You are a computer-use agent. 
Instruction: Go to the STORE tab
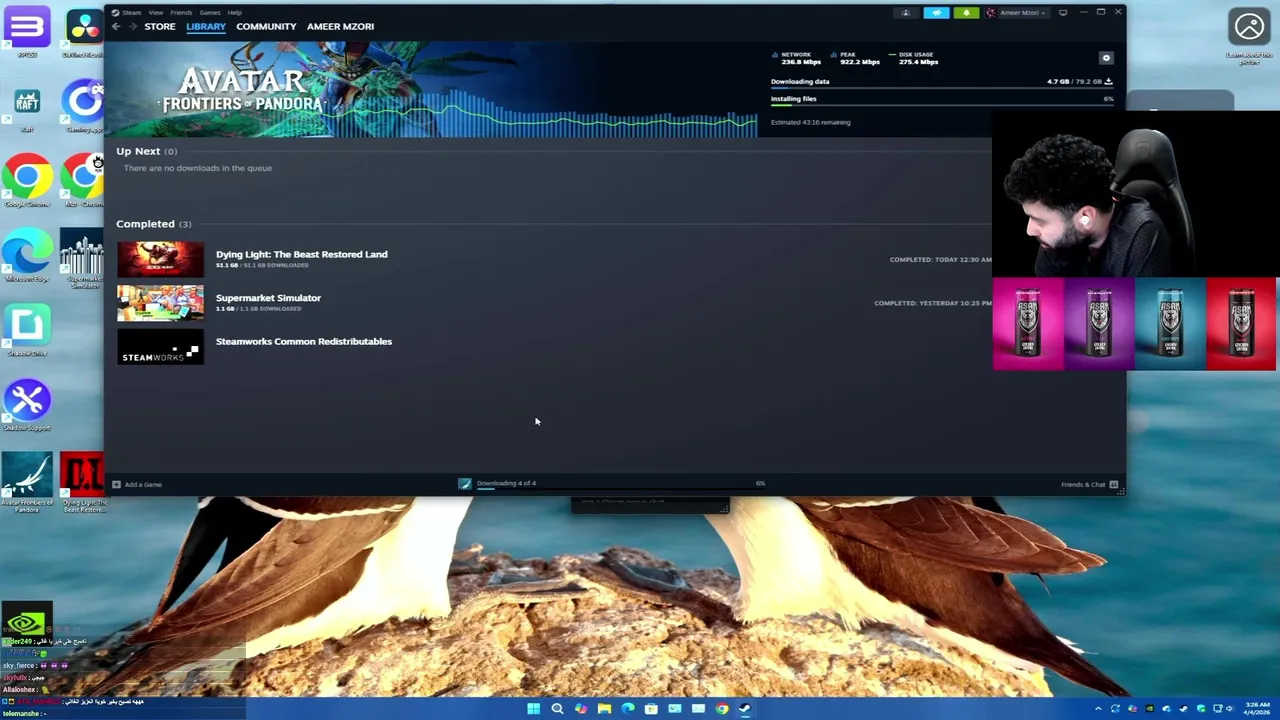(160, 27)
